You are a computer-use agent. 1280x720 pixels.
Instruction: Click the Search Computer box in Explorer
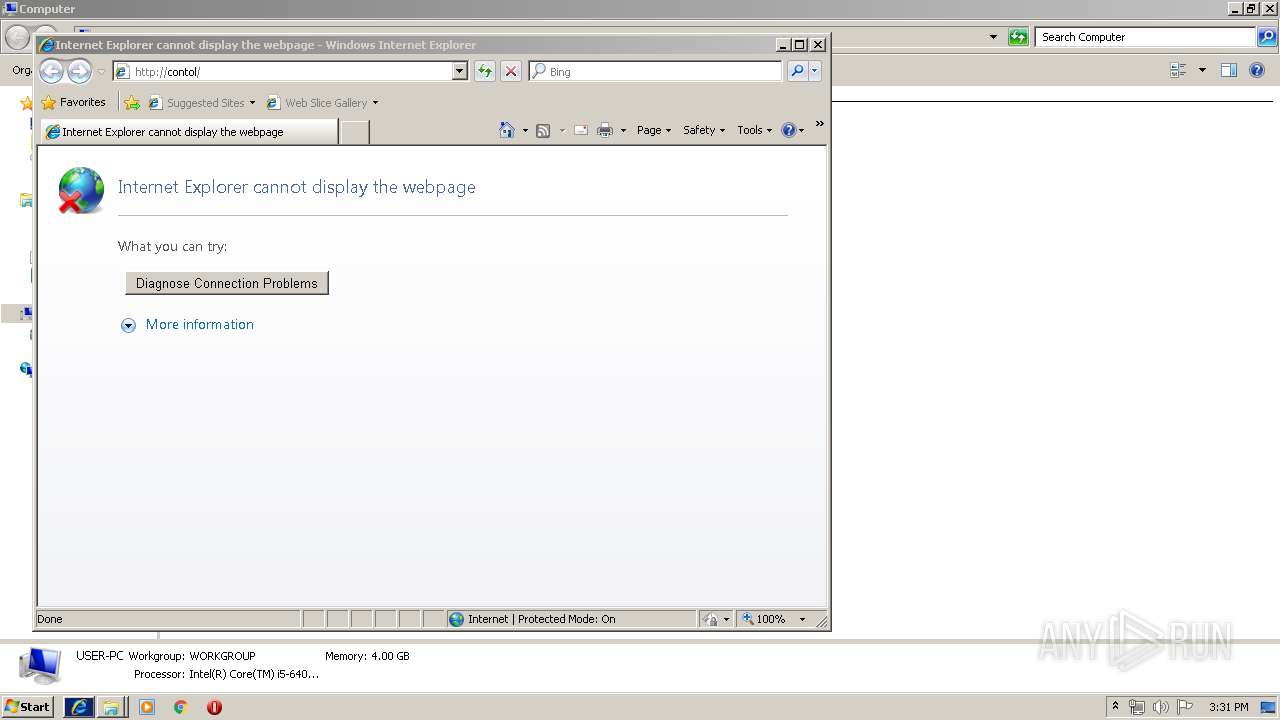1145,37
